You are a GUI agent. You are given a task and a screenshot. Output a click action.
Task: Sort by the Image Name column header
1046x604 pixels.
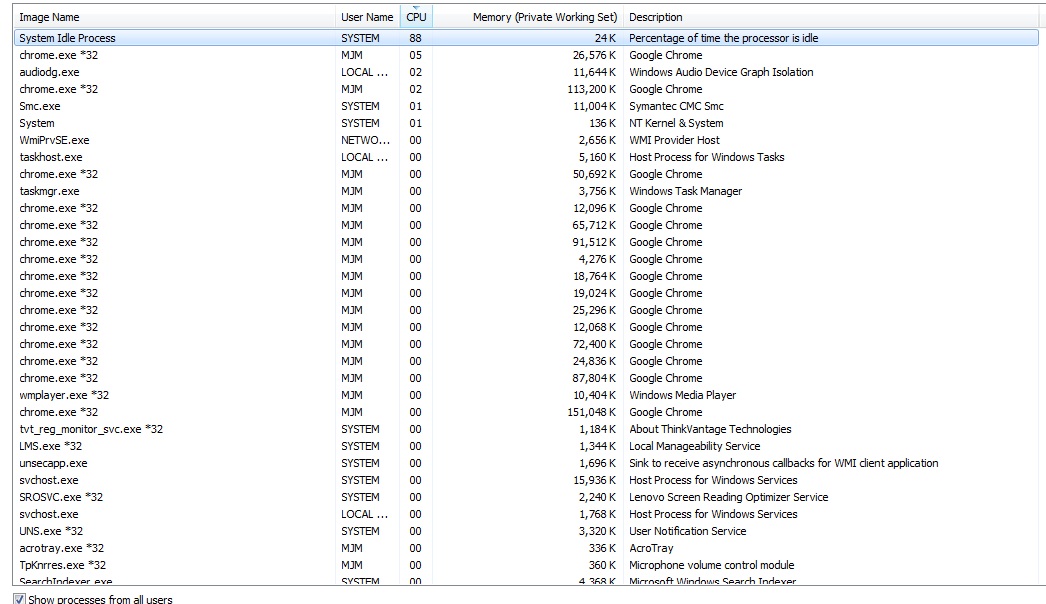coord(174,17)
